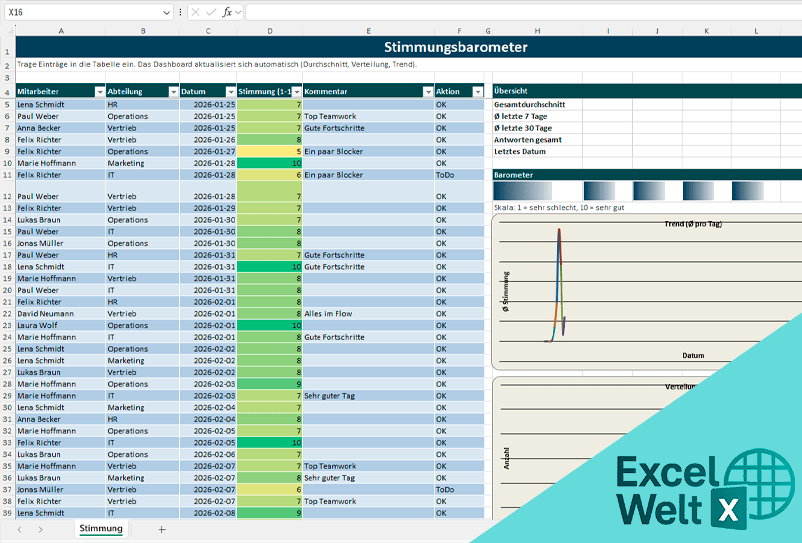This screenshot has width=802, height=543.
Task: Open the Abteilung column filter dropdown
Action: click(x=173, y=91)
